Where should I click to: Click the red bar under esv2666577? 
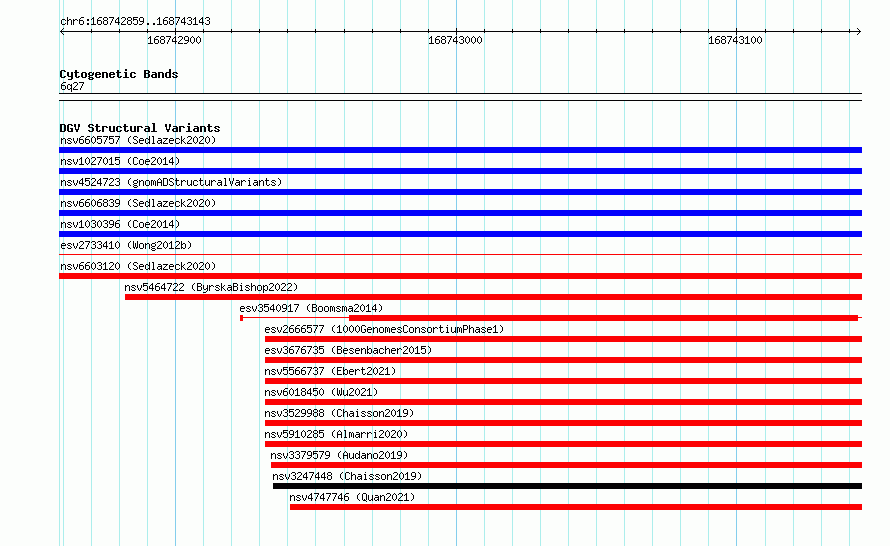tap(563, 339)
